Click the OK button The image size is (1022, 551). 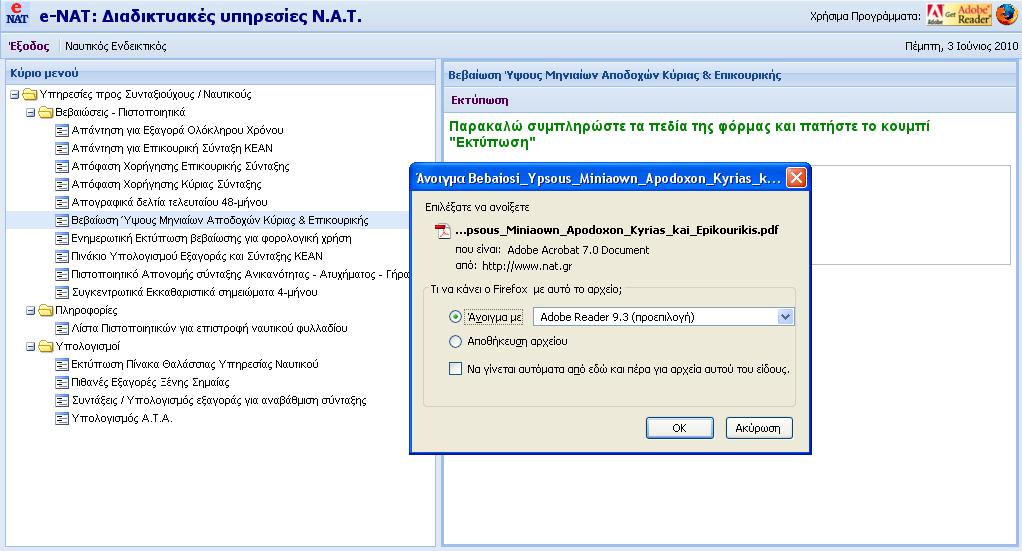click(x=679, y=428)
